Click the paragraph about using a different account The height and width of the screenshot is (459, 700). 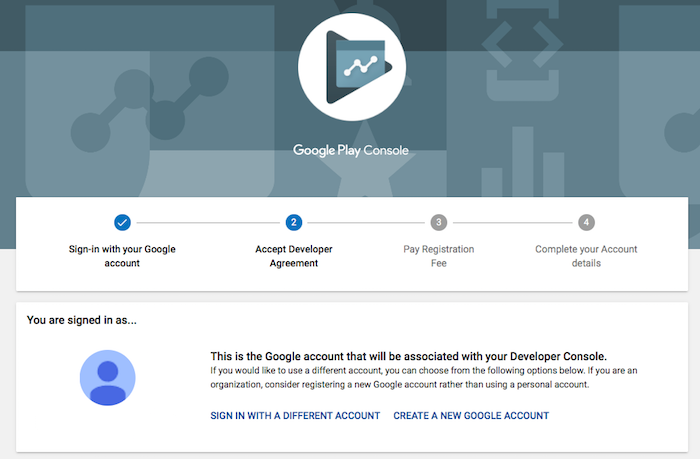click(424, 377)
